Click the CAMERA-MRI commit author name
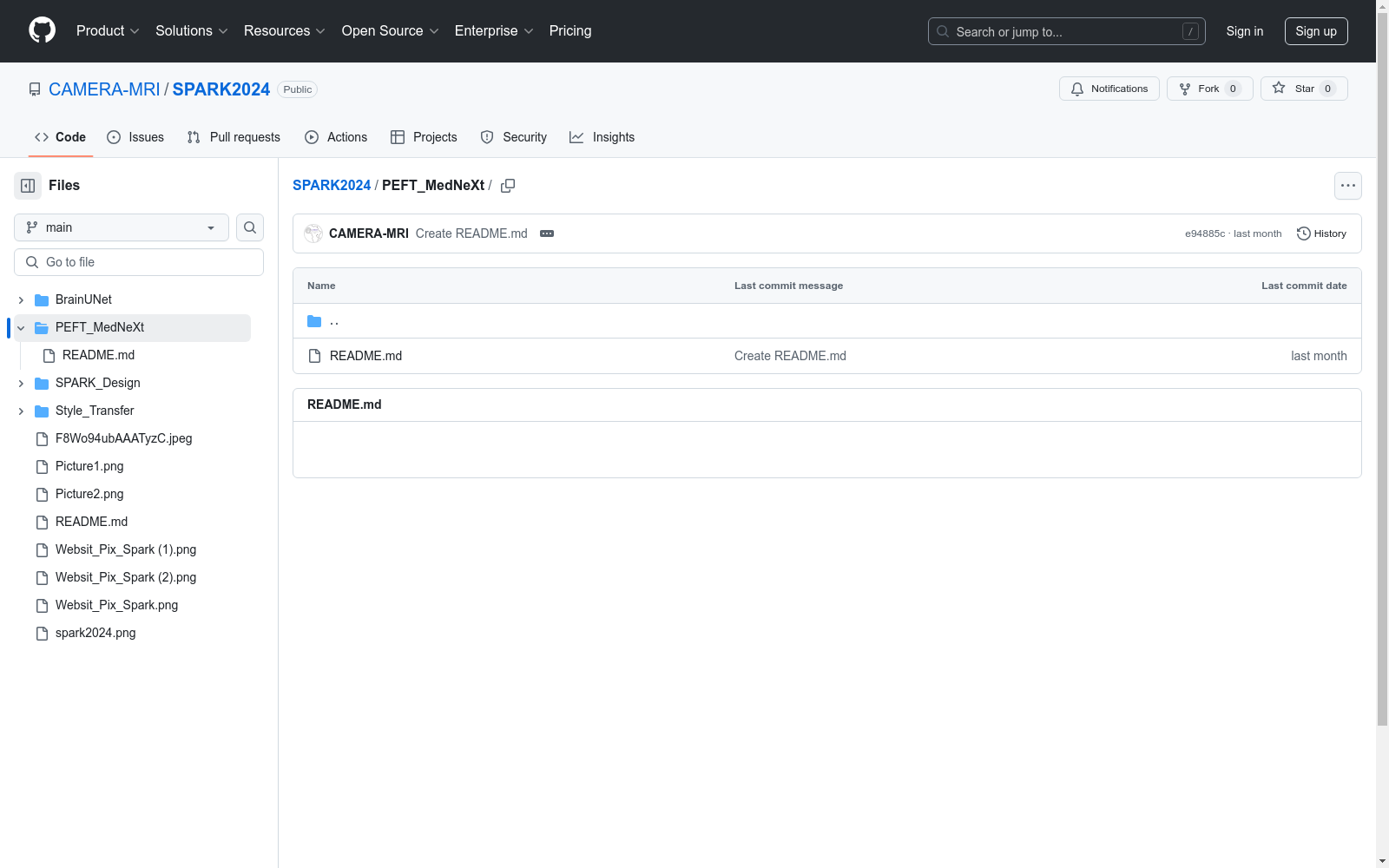The height and width of the screenshot is (868, 1389). click(x=368, y=233)
